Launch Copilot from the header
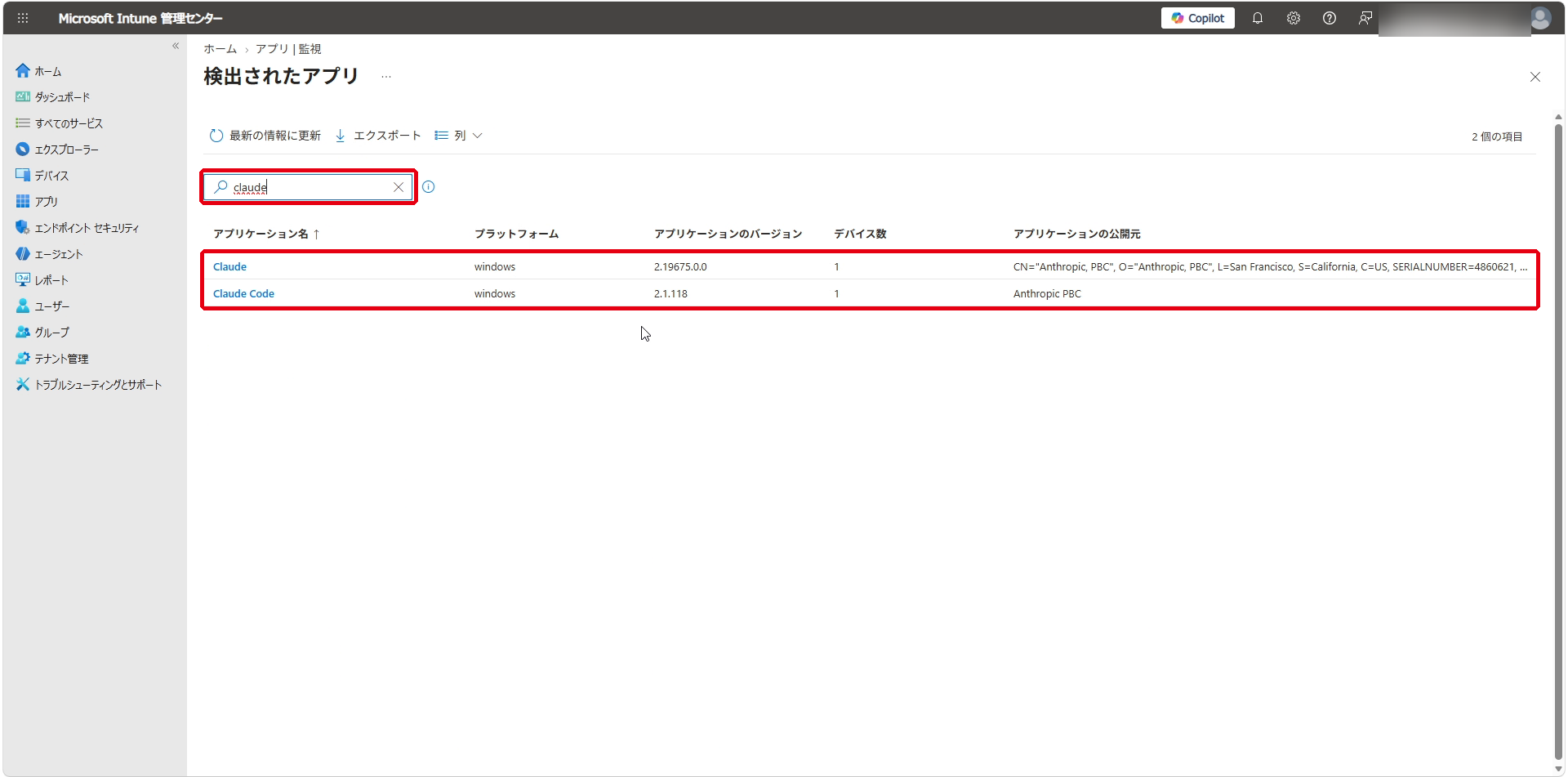 (x=1198, y=18)
